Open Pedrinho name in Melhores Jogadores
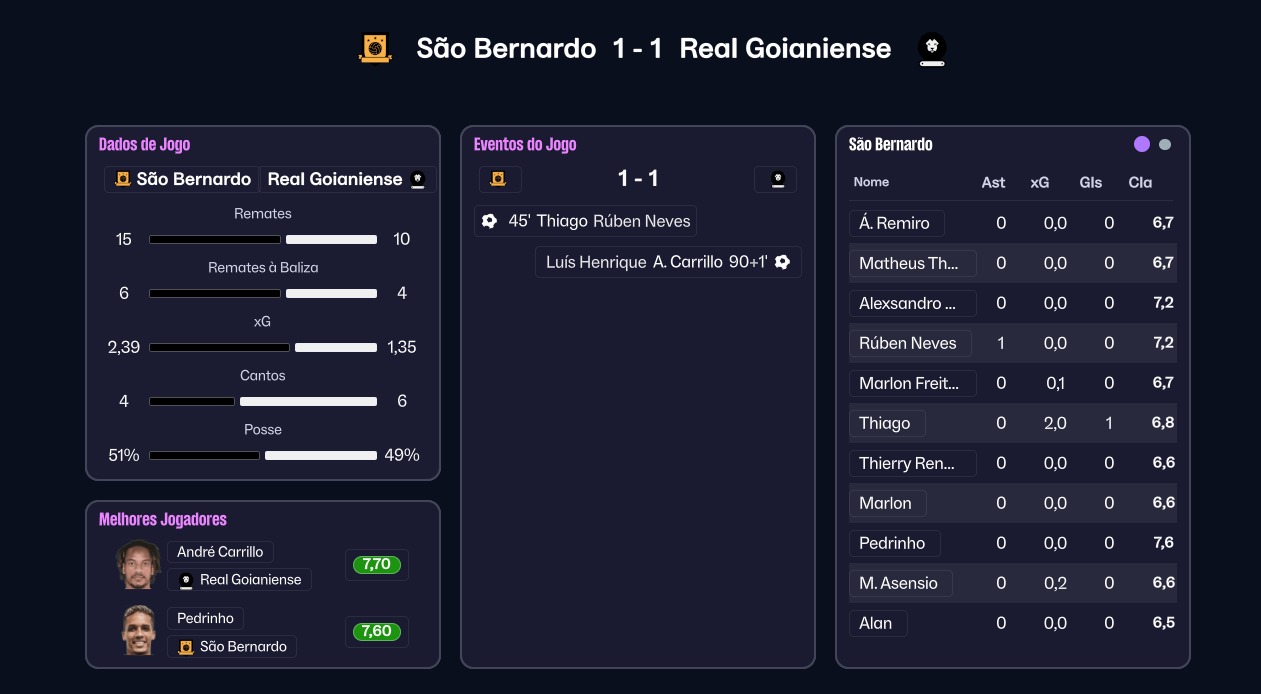 pyautogui.click(x=205, y=619)
